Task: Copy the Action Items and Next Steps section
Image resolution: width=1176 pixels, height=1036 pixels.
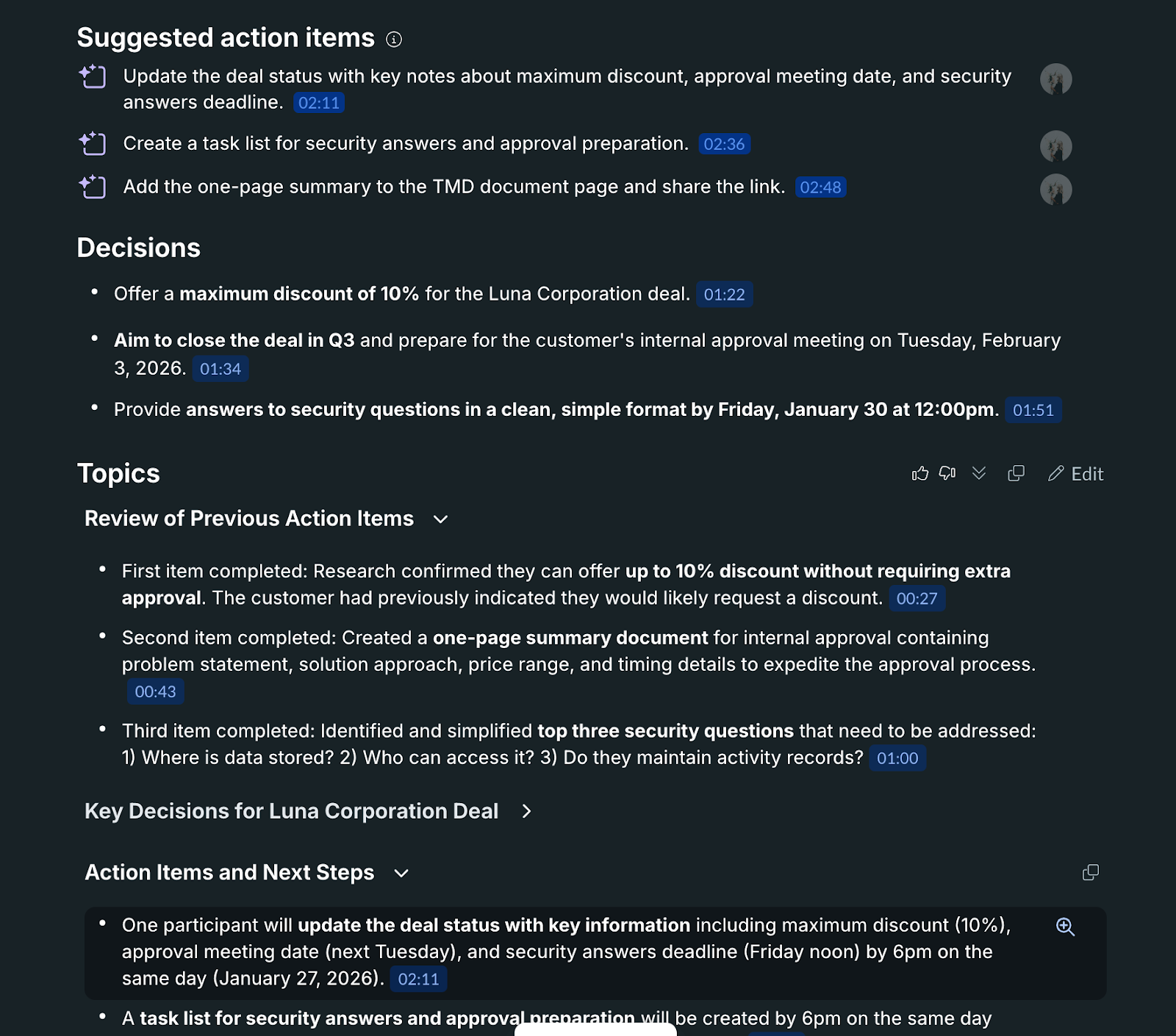Action: (1091, 872)
